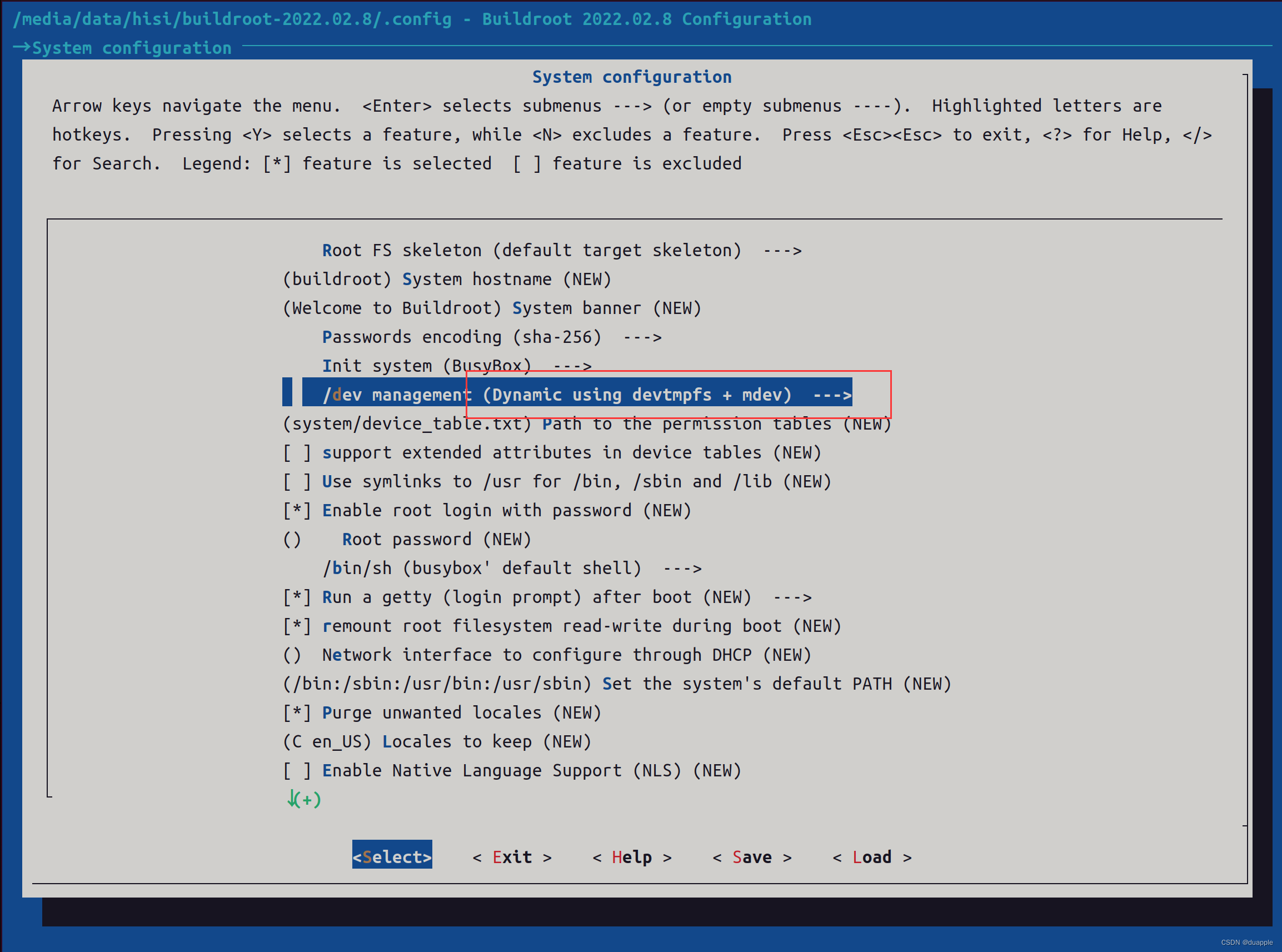Viewport: 1282px width, 952px height.
Task: Click the Select button
Action: (390, 857)
